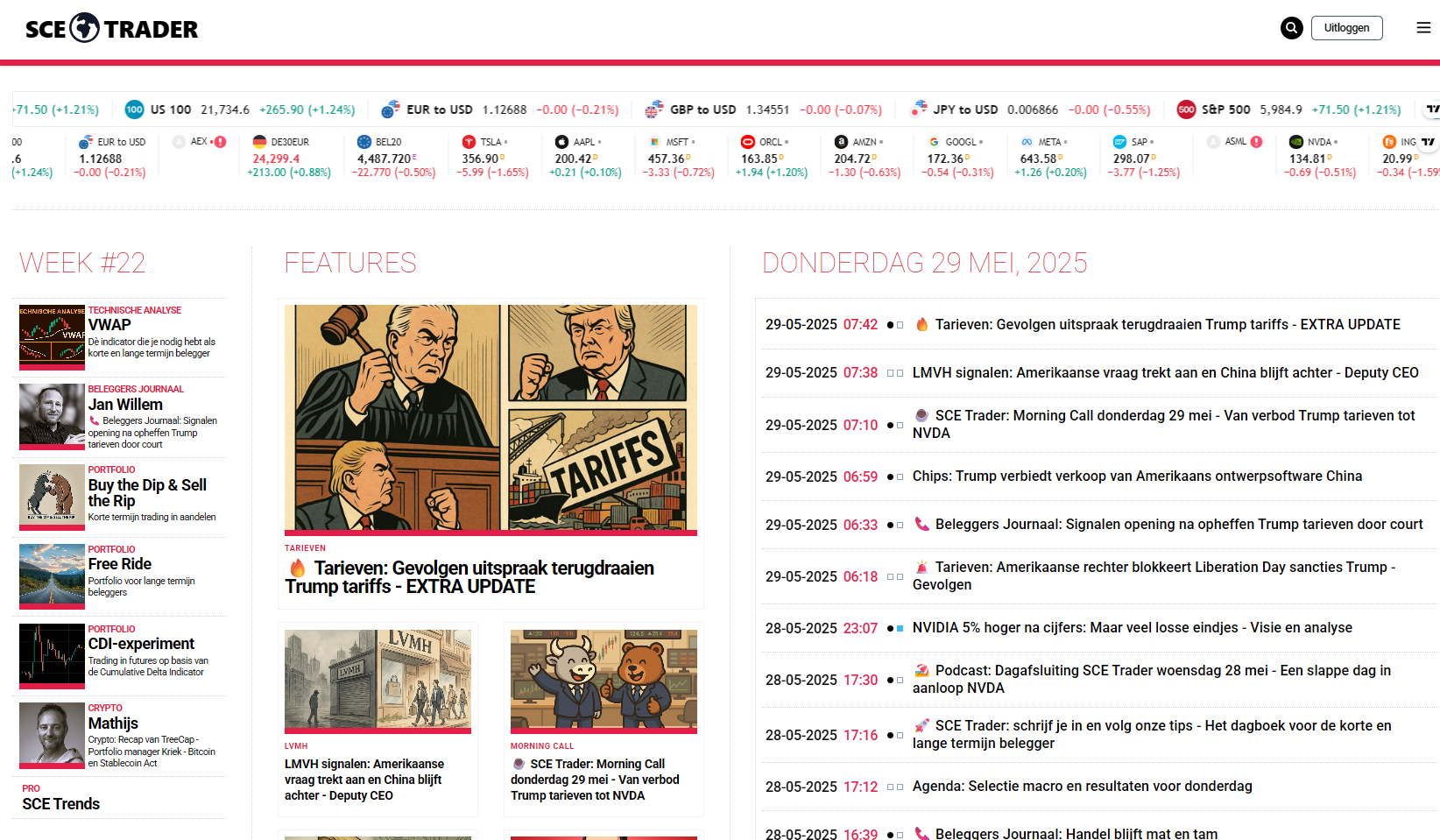Click the DE30EUR German flag icon
The width and height of the screenshot is (1440, 840).
pyautogui.click(x=259, y=142)
